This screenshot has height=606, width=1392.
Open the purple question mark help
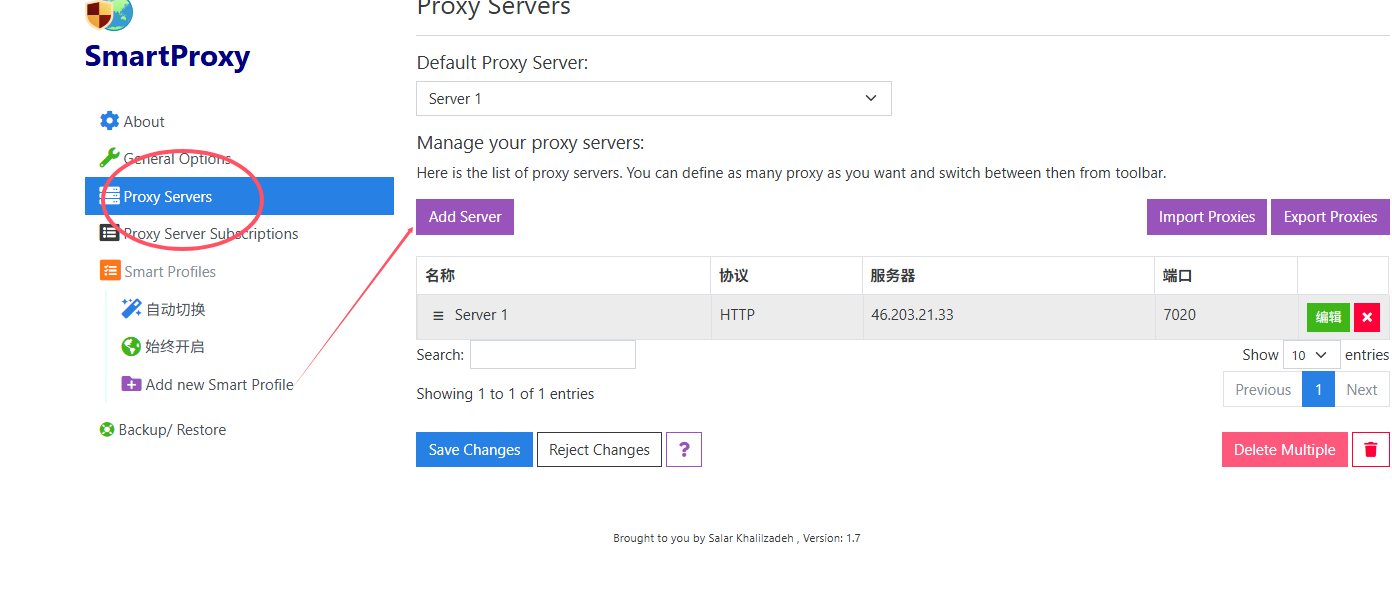tap(684, 449)
